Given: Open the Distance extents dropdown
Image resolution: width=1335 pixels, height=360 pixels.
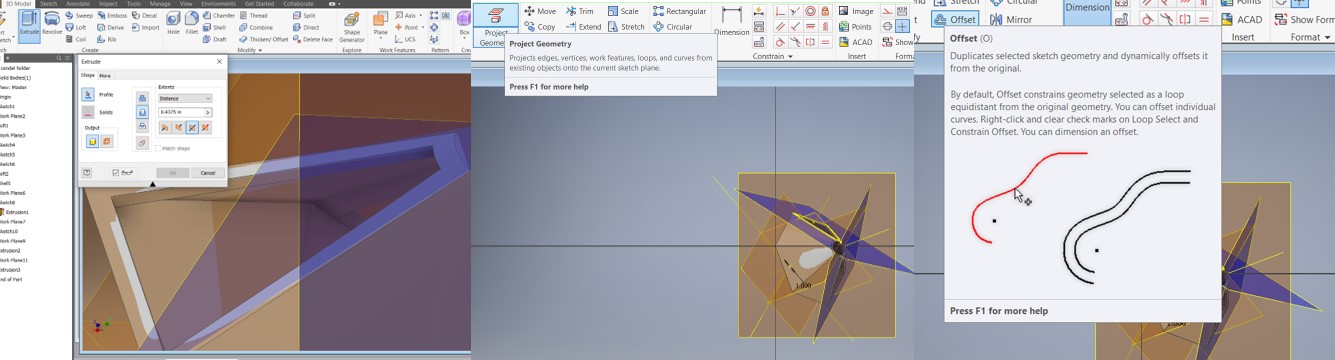Looking at the screenshot, I should tap(186, 98).
